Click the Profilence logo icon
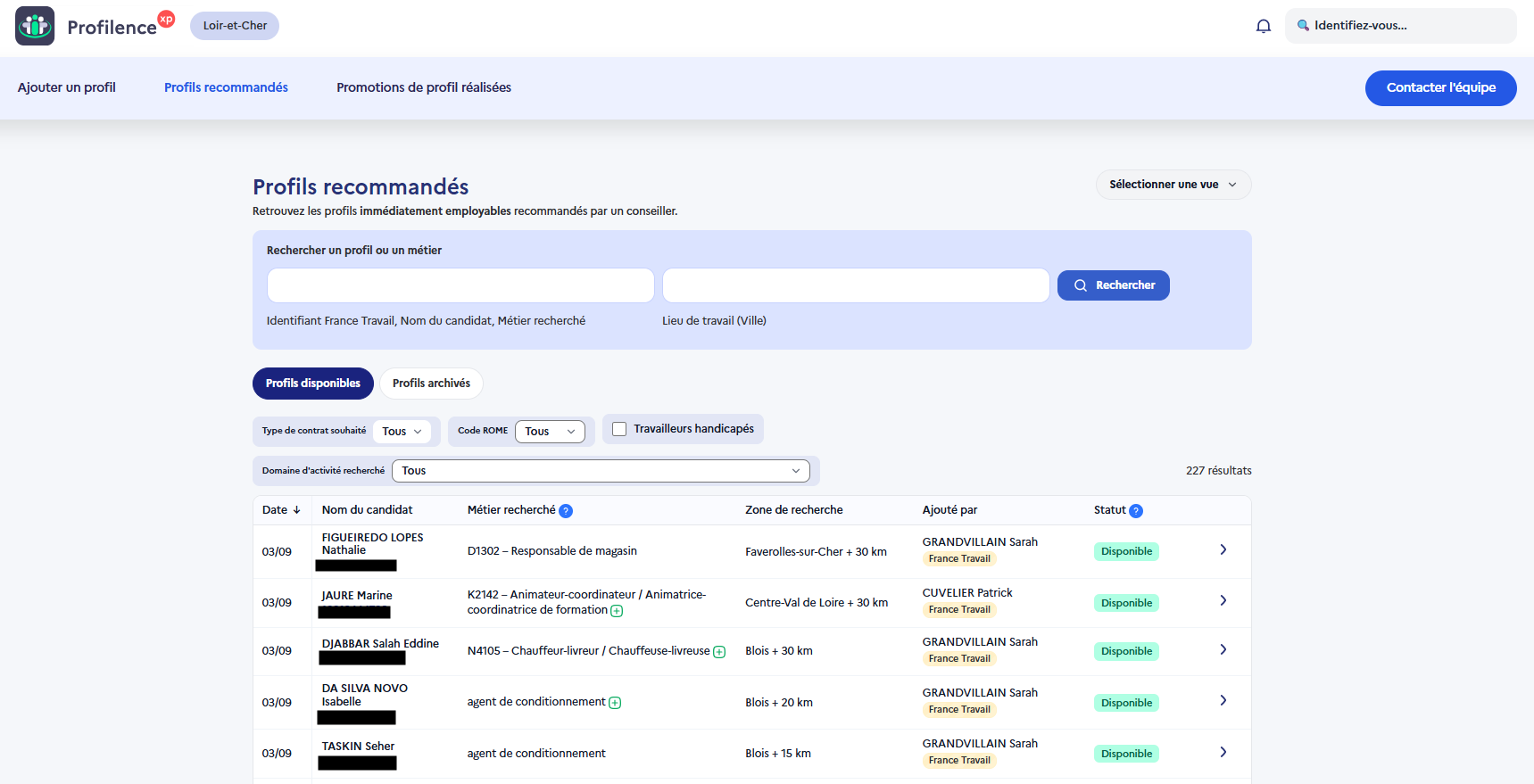The width and height of the screenshot is (1534, 784). point(35,26)
